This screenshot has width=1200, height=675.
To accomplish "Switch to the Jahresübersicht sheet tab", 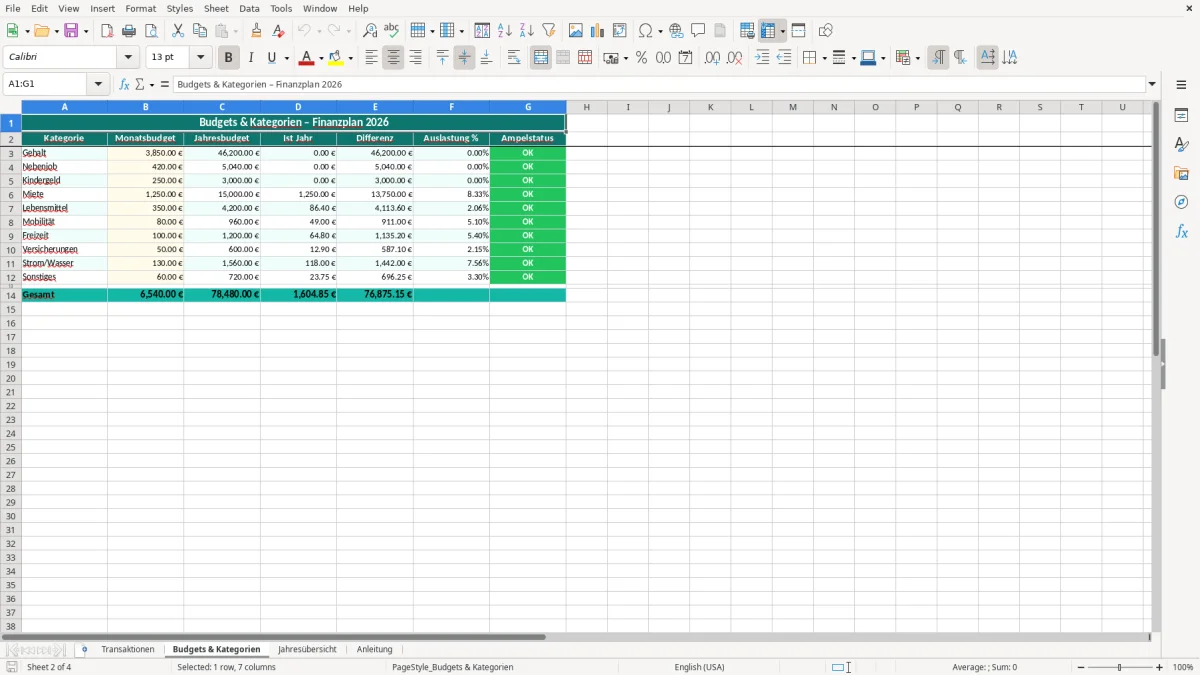I will [308, 650].
